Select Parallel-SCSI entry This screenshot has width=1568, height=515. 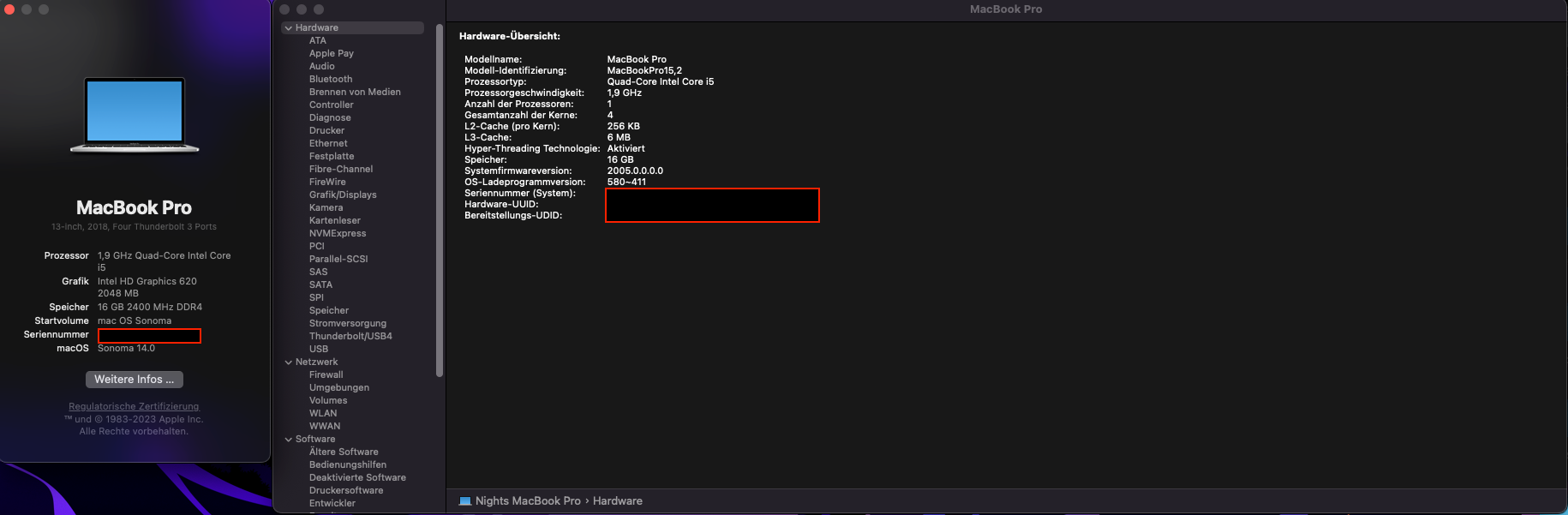338,259
